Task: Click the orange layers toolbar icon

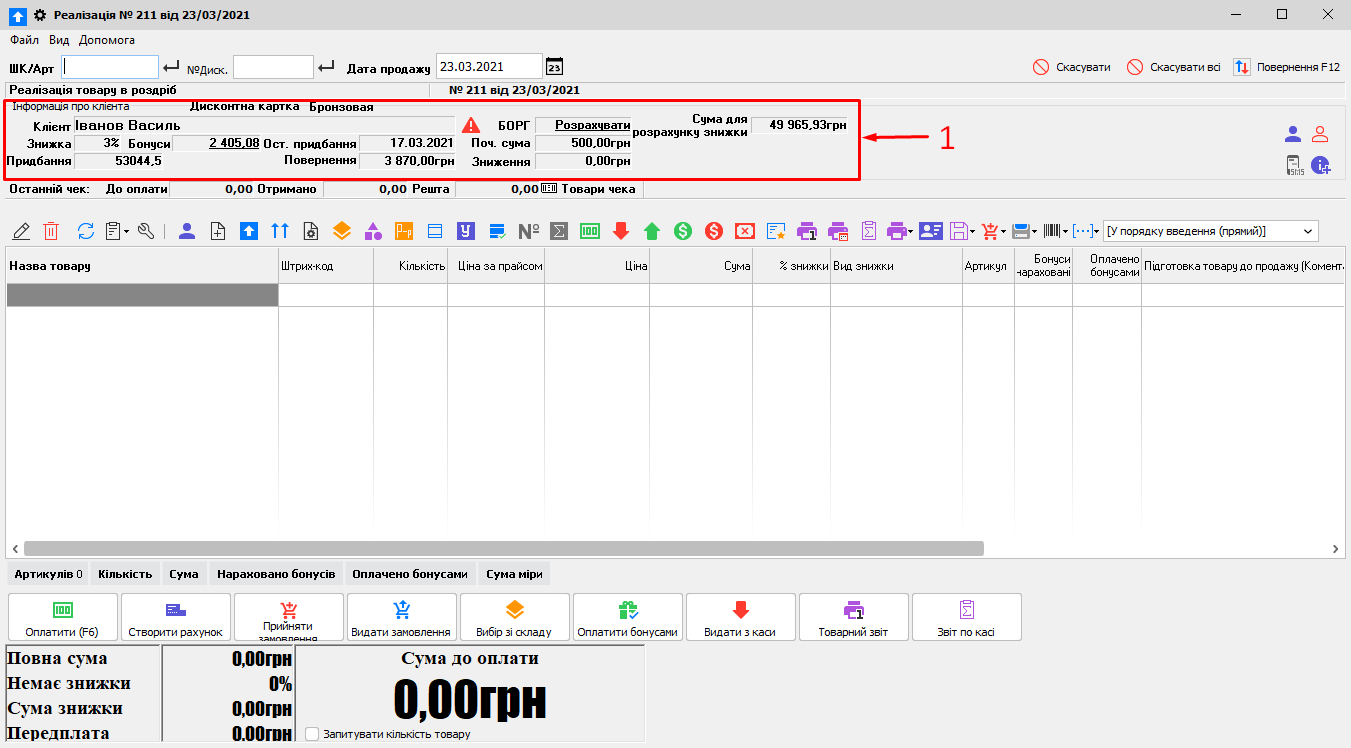Action: pyautogui.click(x=342, y=231)
